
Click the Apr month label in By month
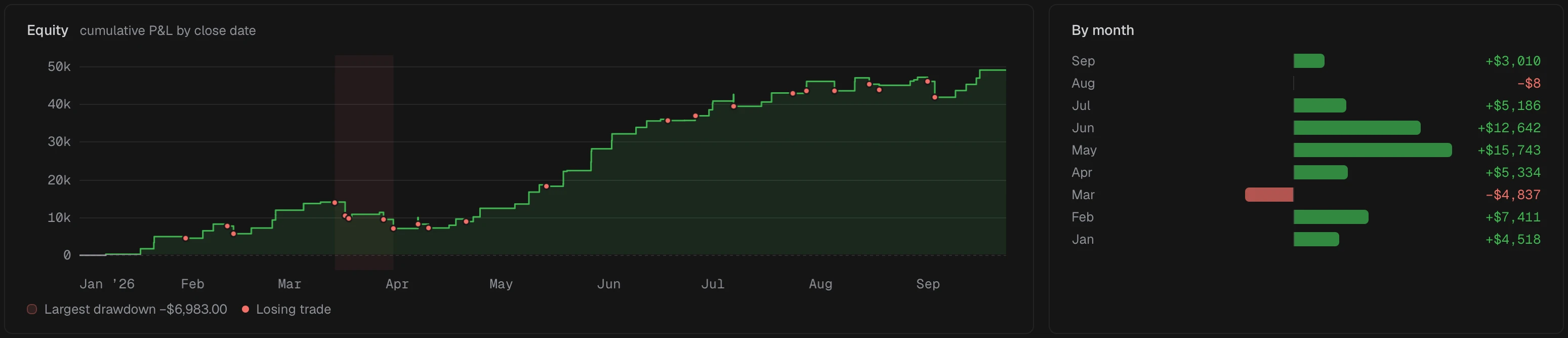click(1082, 172)
